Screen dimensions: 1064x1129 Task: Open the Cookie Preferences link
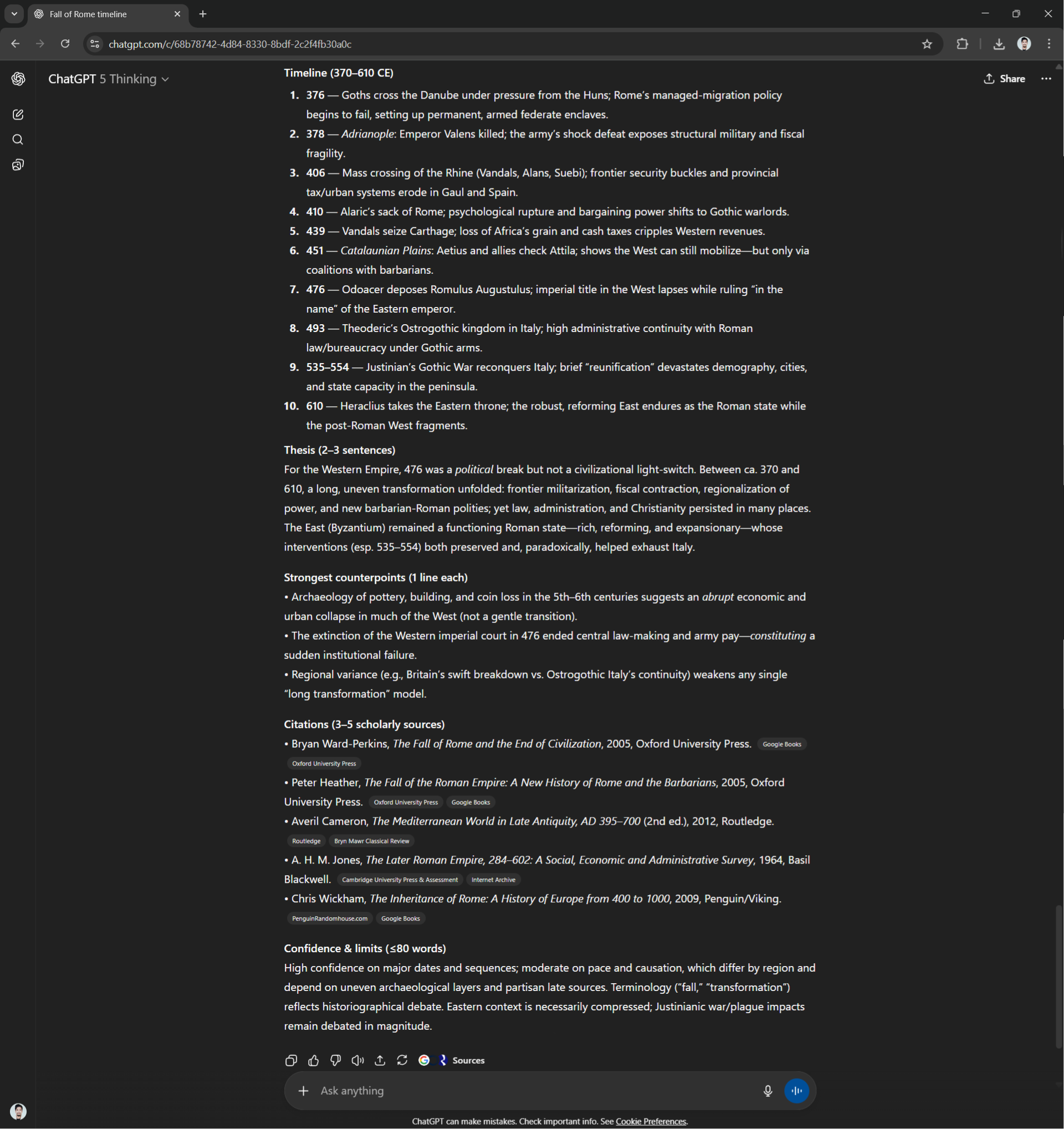[651, 1121]
